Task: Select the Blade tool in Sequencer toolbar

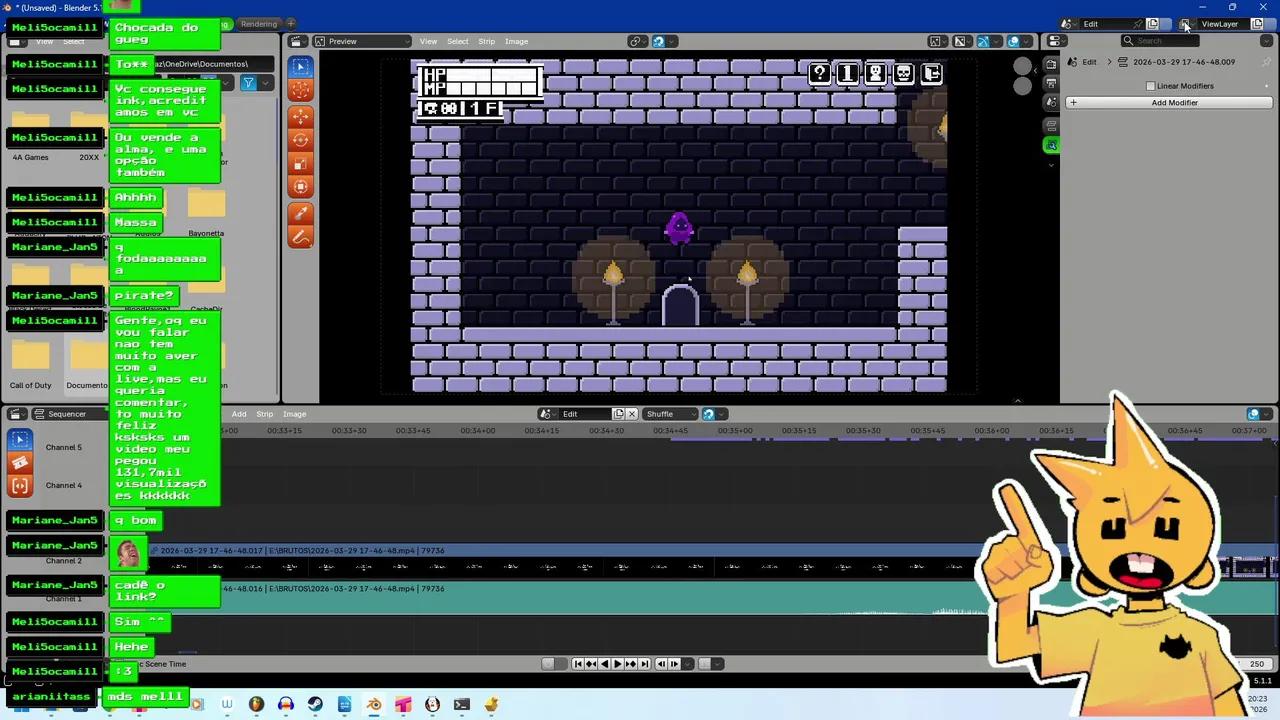Action: pos(20,463)
